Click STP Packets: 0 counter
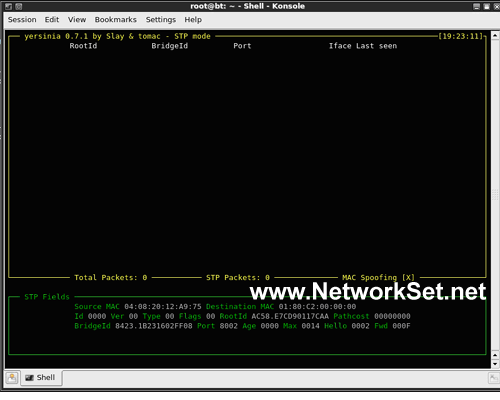This screenshot has height=400, width=500. coord(238,278)
